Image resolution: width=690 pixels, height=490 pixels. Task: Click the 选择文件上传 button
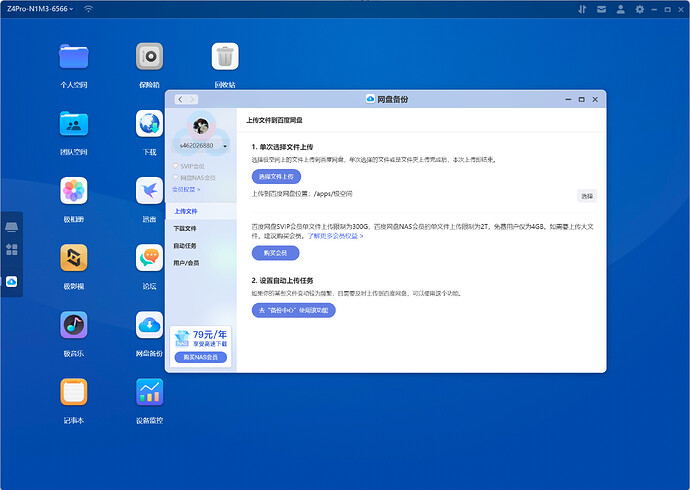coord(276,176)
